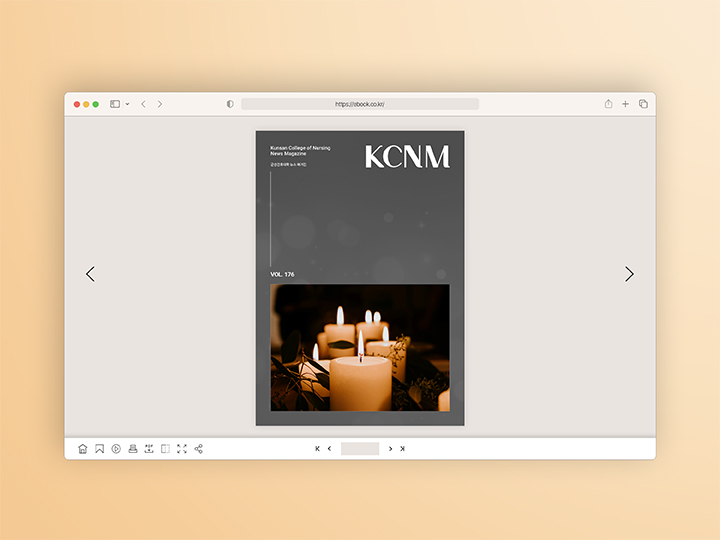Screen dimensions: 720x540
Task: Open the Safari sidebar dropdown chevron
Action: 127,104
